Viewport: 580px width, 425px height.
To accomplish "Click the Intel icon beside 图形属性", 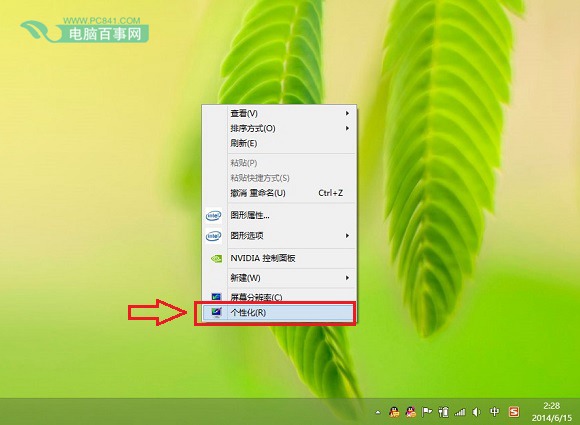I will [213, 216].
